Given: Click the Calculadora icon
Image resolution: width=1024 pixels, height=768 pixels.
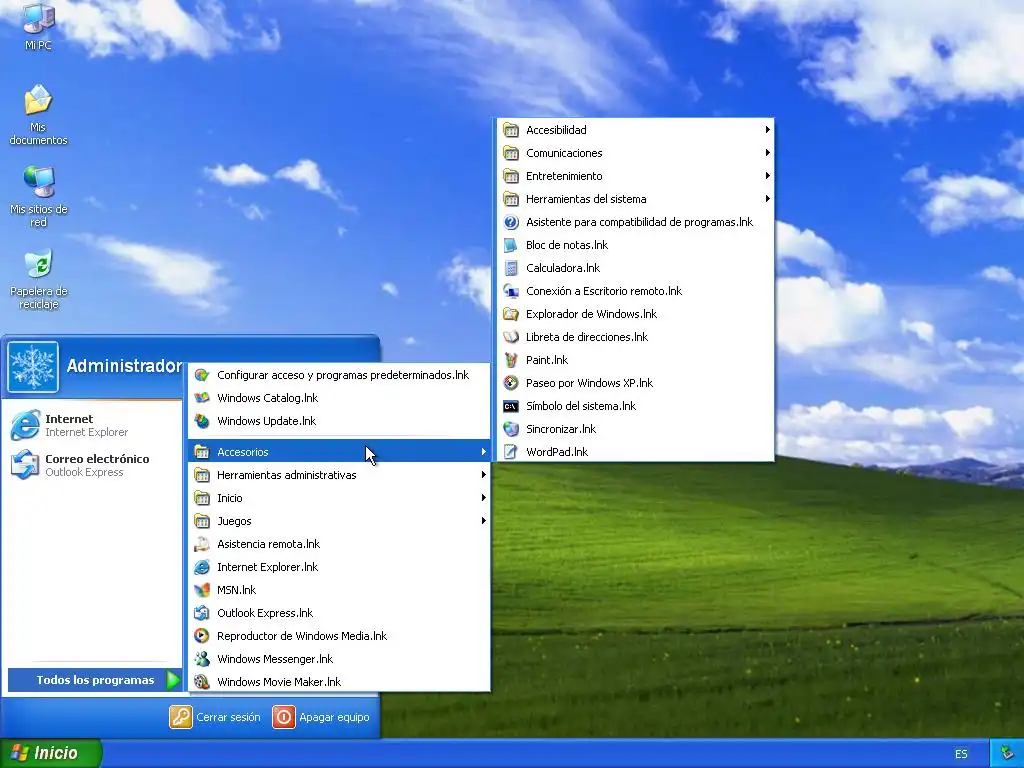Looking at the screenshot, I should (511, 268).
